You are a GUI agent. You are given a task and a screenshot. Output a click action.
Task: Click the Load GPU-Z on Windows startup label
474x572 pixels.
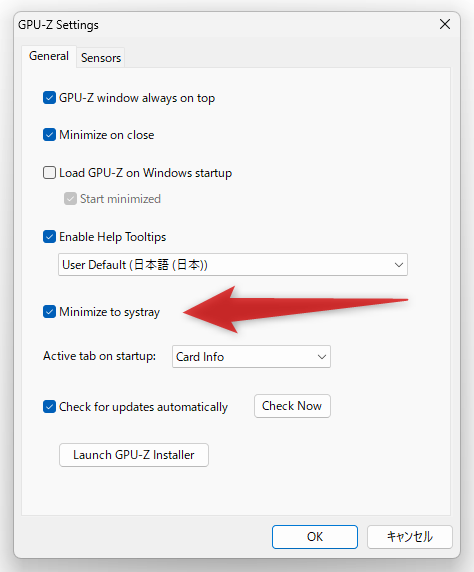pos(146,173)
